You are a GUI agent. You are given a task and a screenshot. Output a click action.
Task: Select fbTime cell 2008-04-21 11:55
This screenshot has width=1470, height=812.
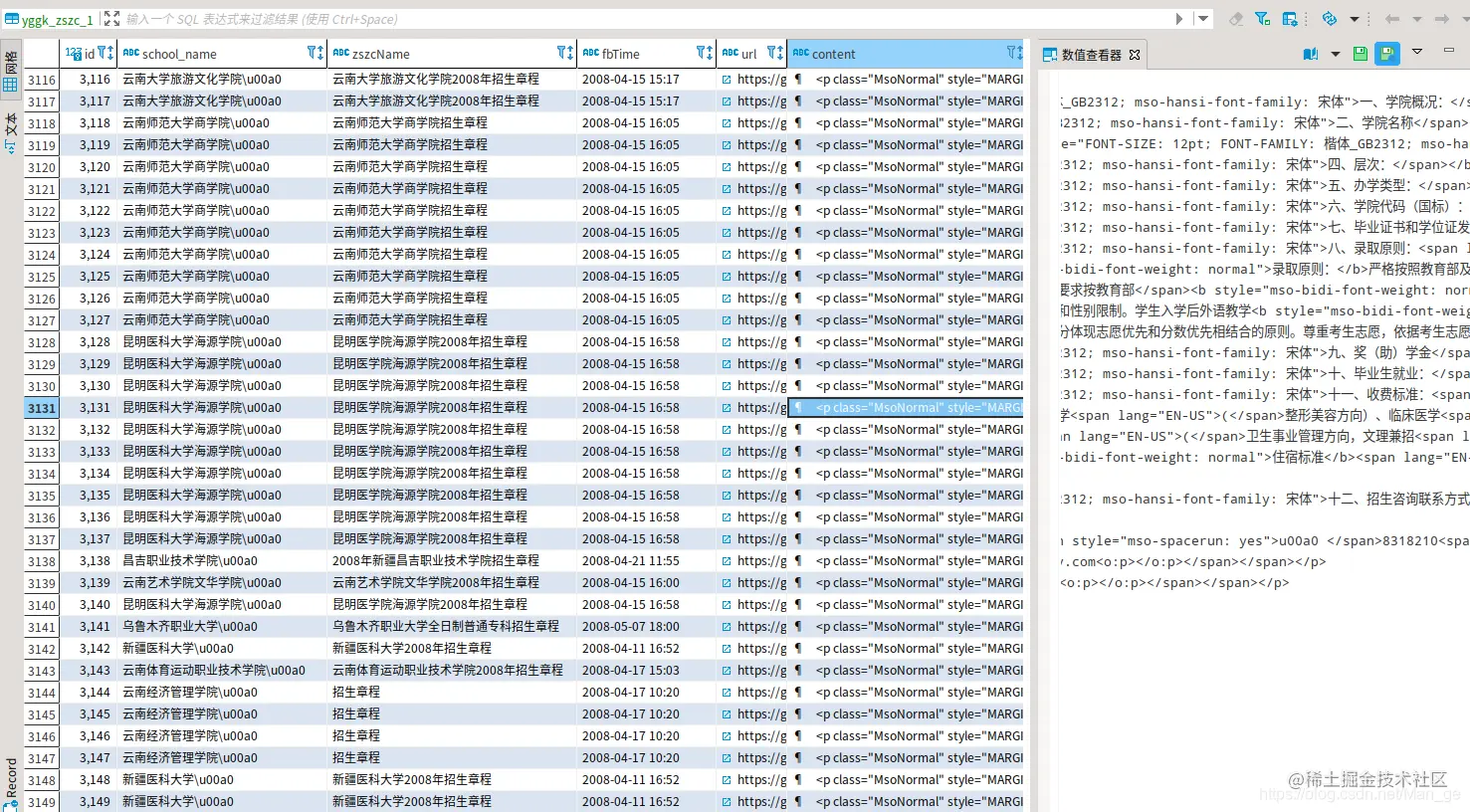tap(647, 561)
